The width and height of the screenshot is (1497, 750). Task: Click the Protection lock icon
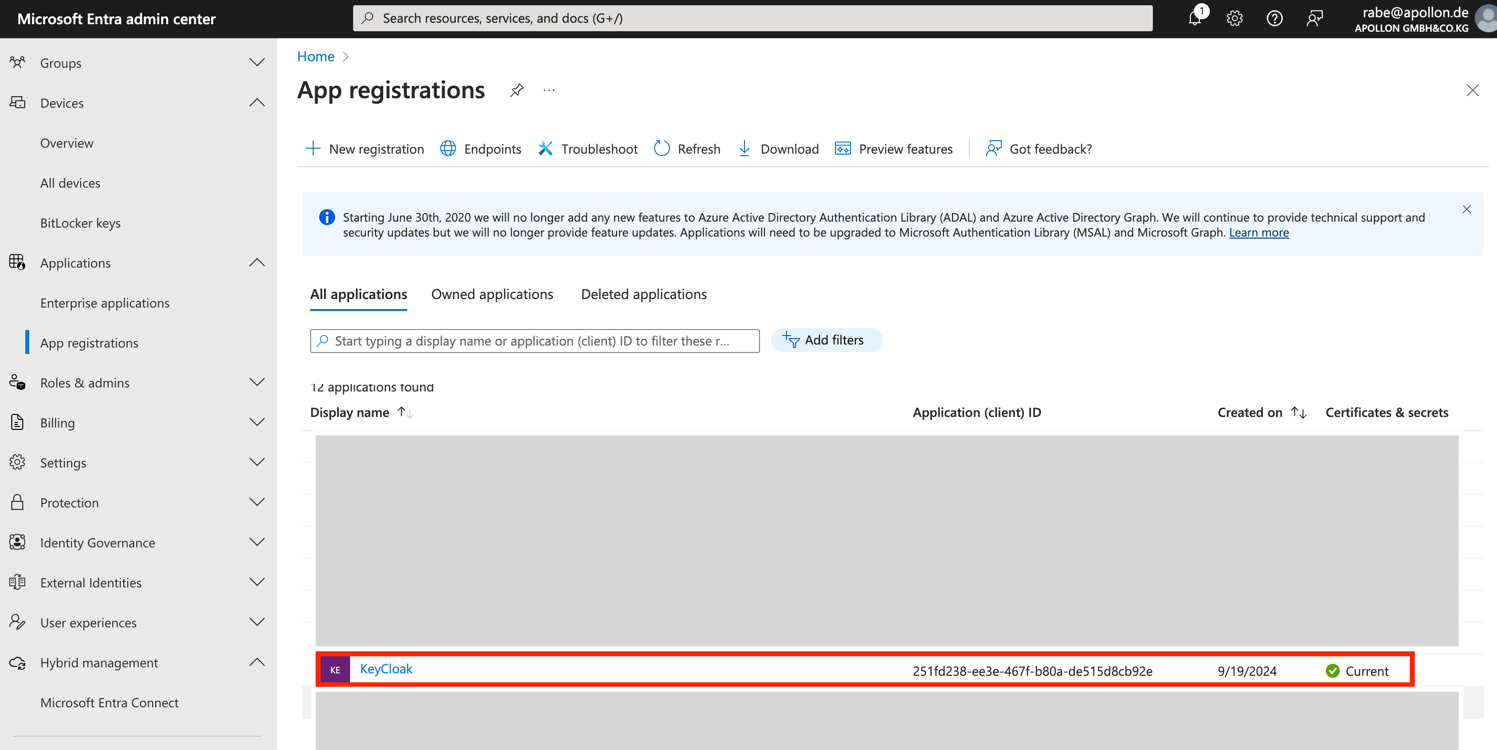click(x=17, y=502)
